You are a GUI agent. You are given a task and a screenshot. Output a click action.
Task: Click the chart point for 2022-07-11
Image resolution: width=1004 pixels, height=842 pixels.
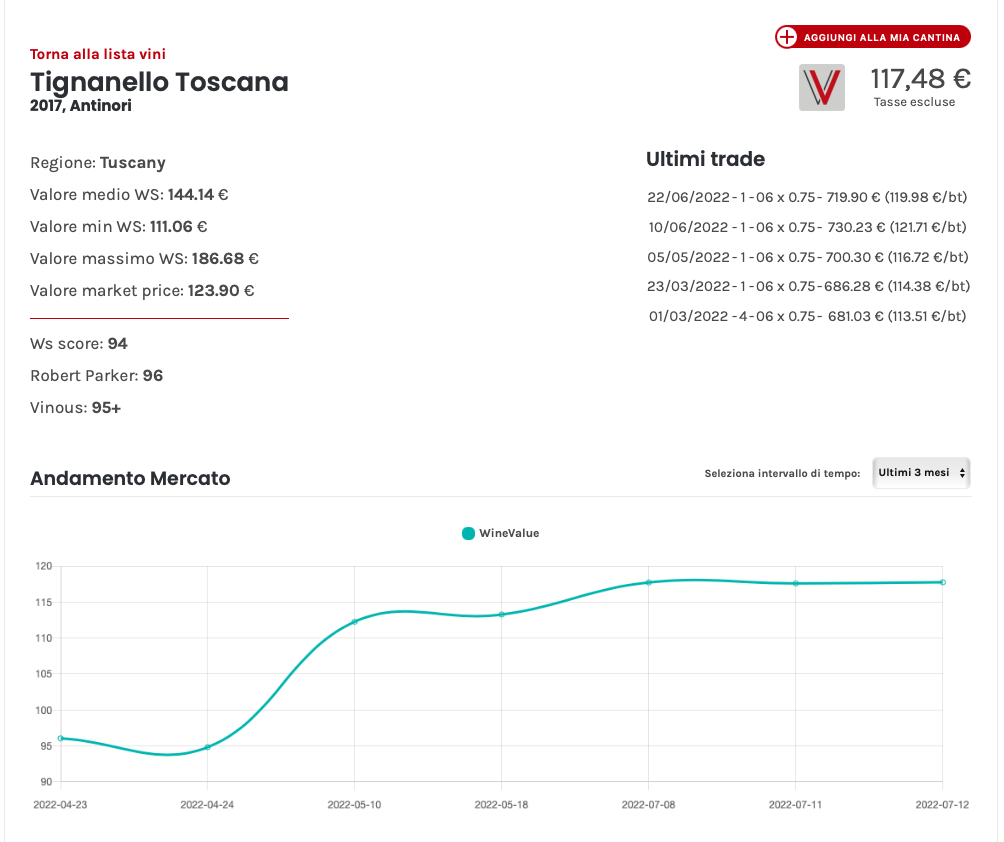click(796, 583)
